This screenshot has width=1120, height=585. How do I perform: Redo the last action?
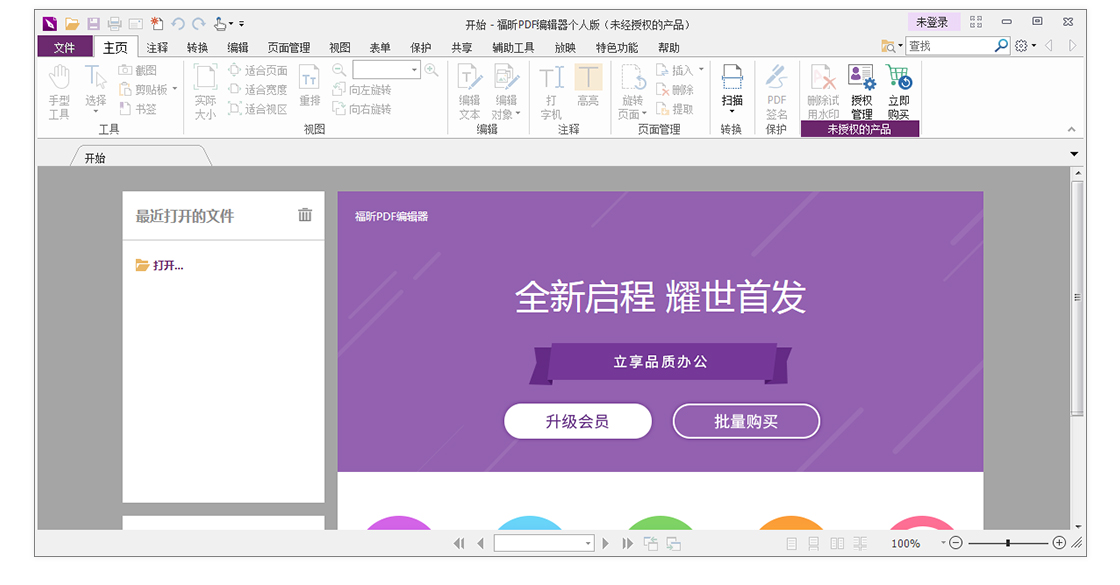[199, 24]
